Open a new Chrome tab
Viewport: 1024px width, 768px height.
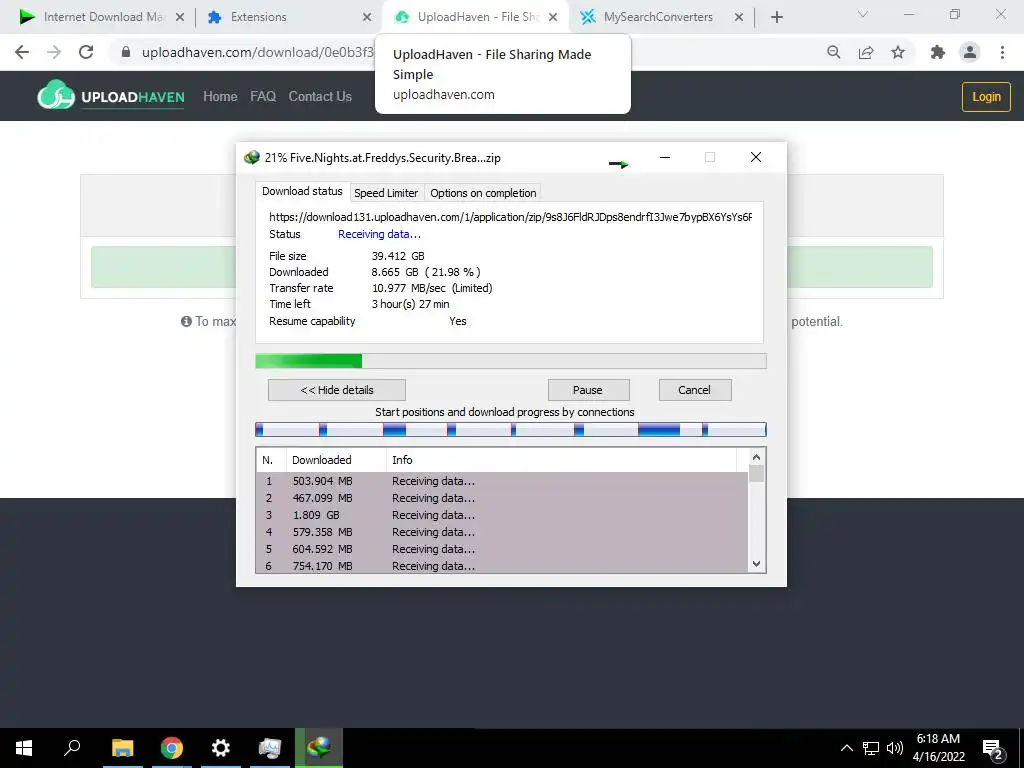(776, 17)
